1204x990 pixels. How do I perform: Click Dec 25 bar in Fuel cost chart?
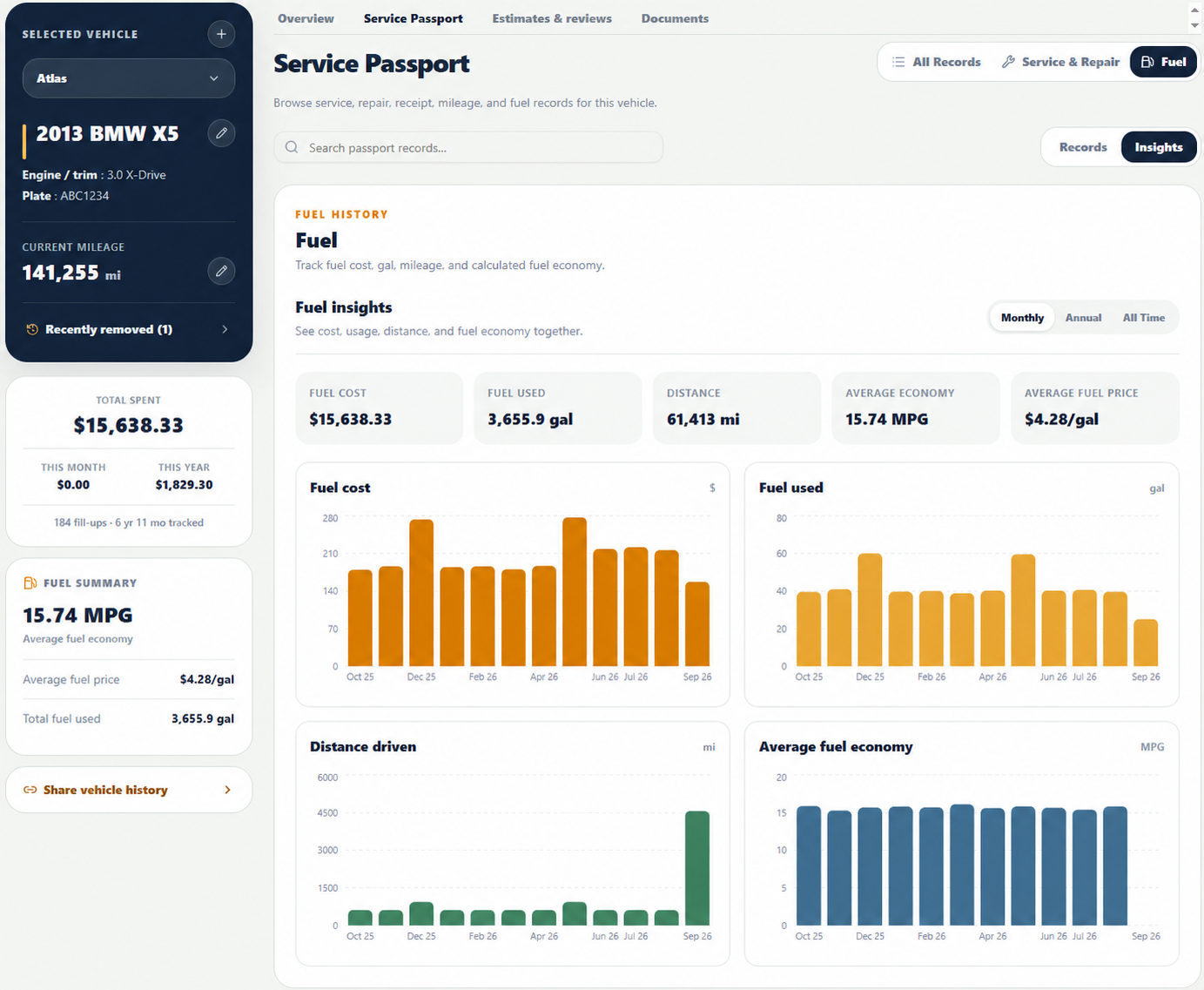(x=421, y=593)
